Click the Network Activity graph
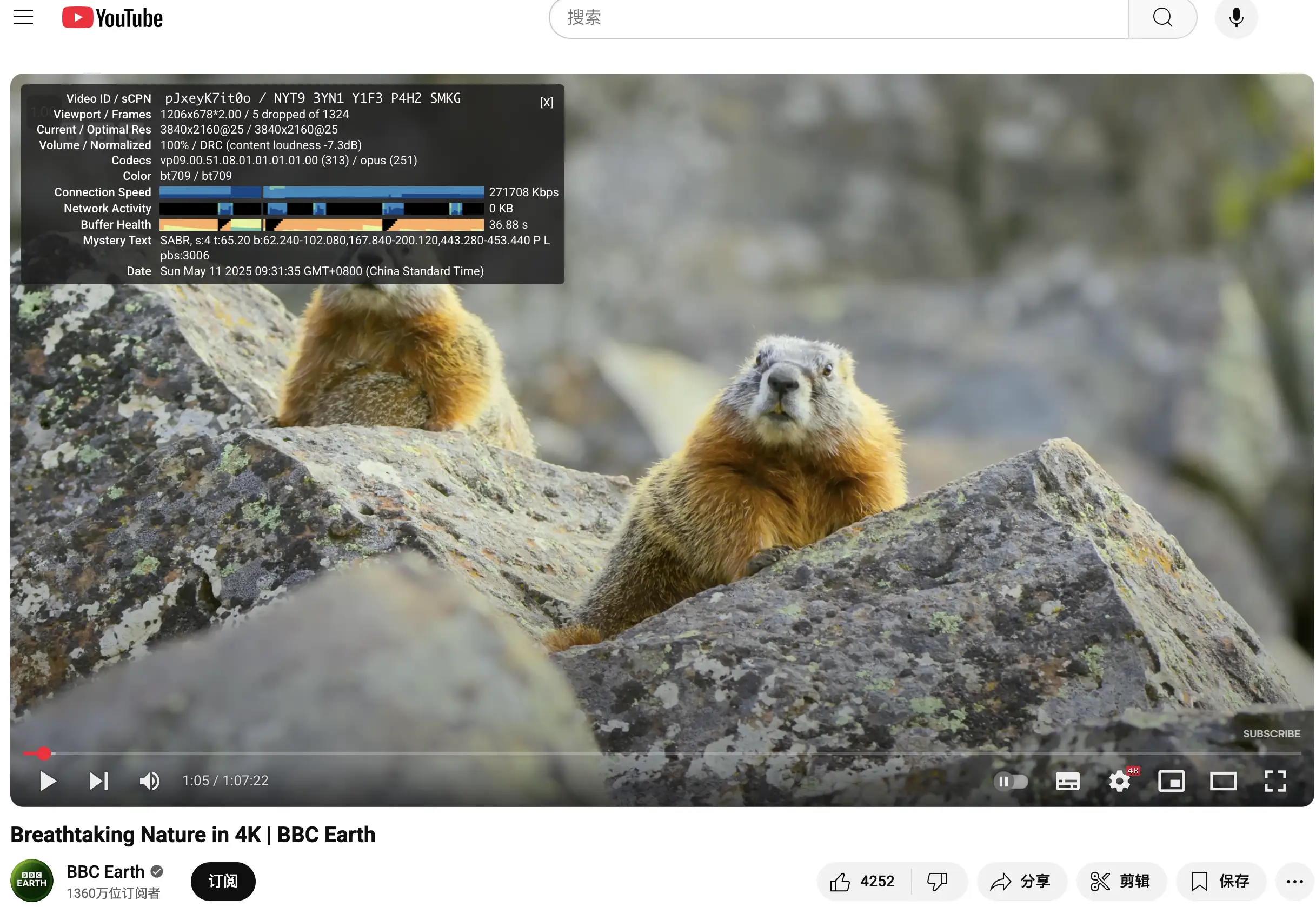1316x907 pixels. click(321, 209)
